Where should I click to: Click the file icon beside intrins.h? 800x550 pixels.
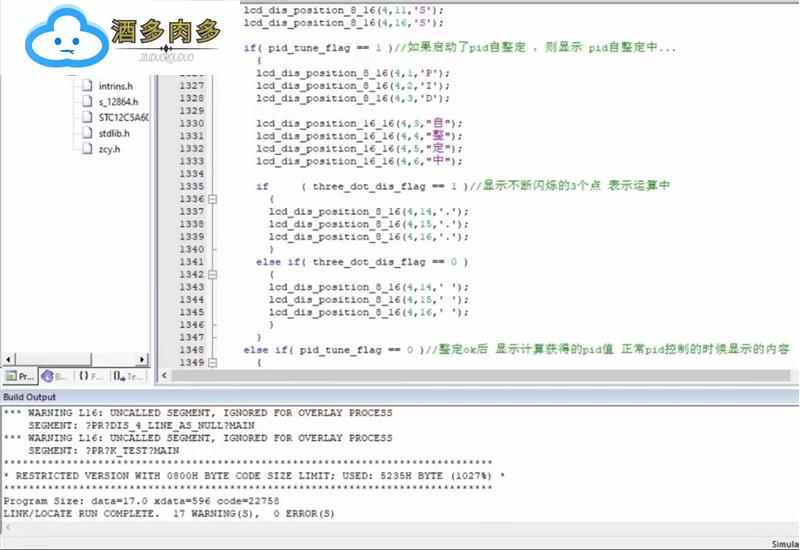pyautogui.click(x=88, y=85)
